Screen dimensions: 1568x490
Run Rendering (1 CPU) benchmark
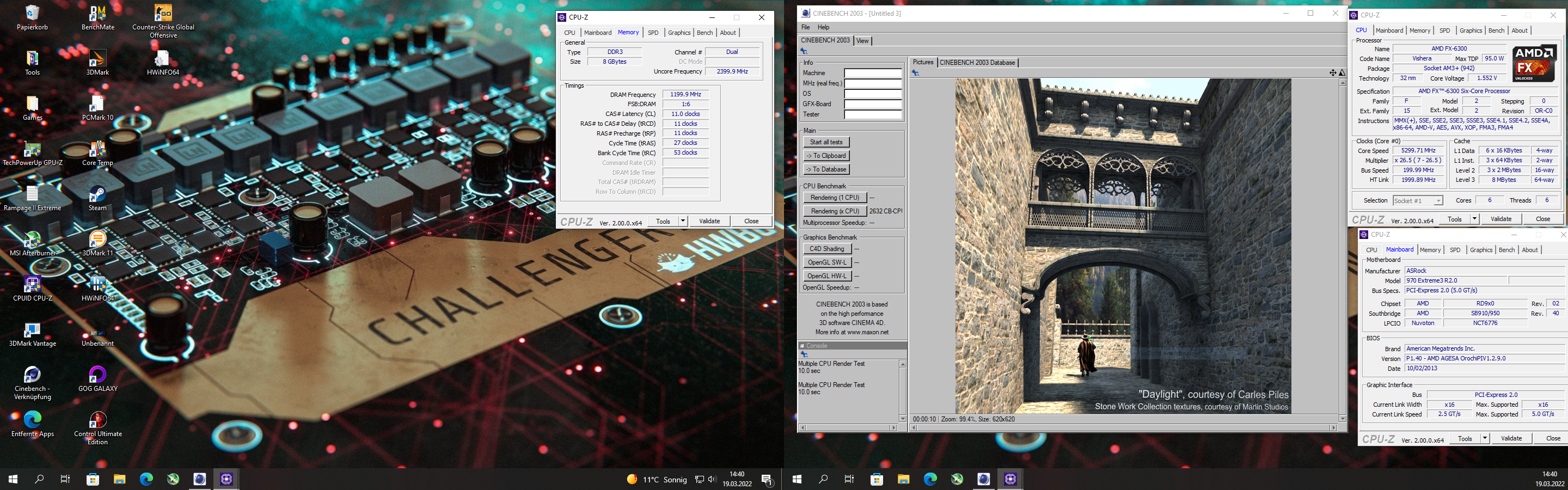[835, 198]
